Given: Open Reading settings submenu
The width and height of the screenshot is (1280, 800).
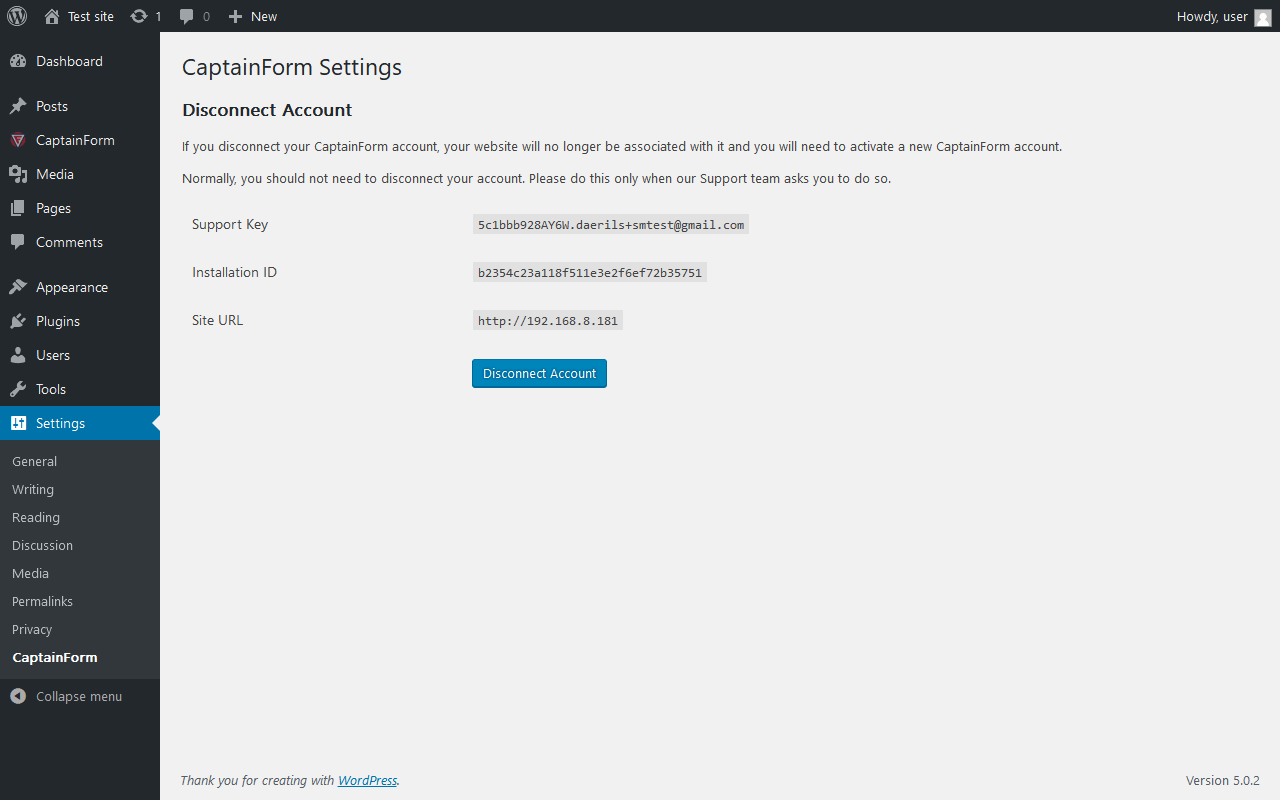Looking at the screenshot, I should [x=36, y=517].
